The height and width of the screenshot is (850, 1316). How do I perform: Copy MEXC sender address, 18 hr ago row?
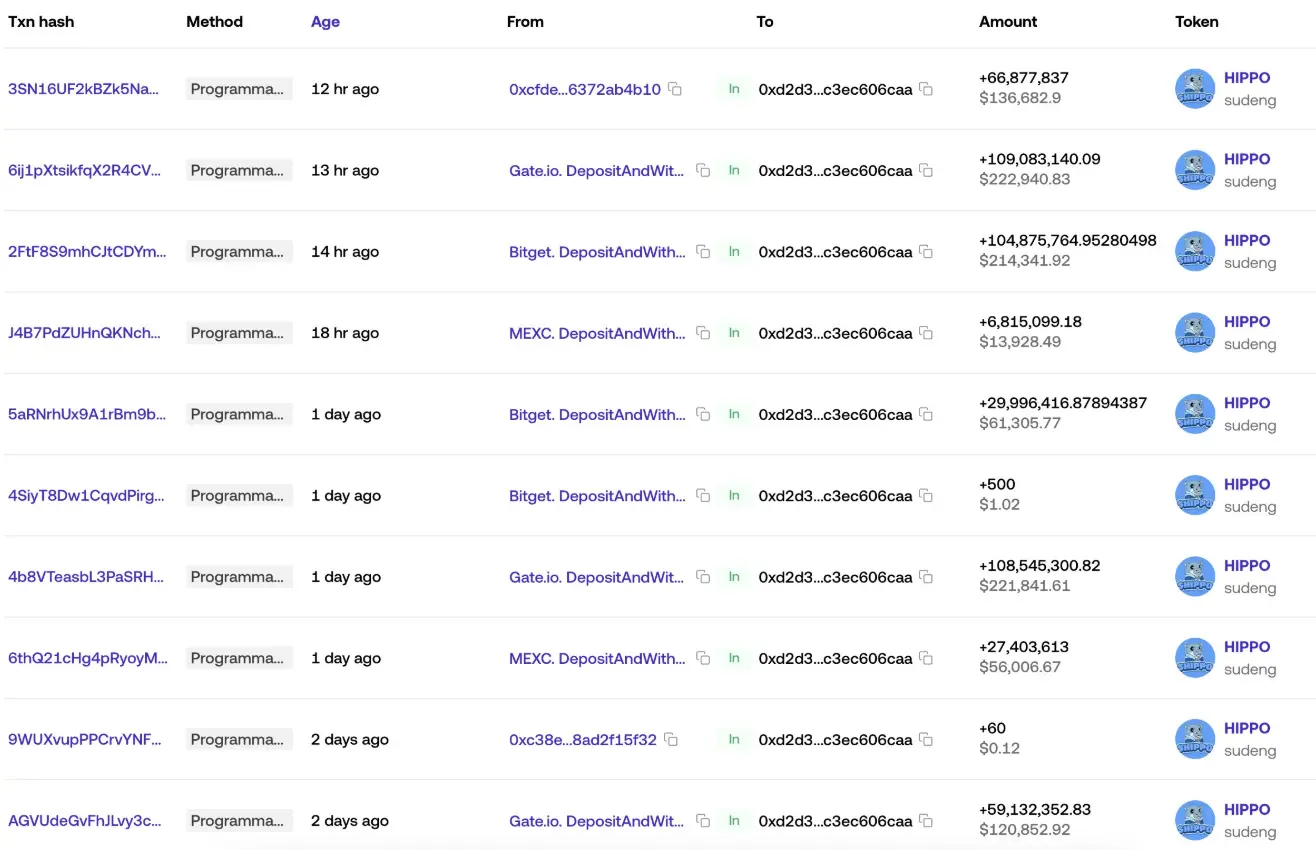[x=703, y=333]
